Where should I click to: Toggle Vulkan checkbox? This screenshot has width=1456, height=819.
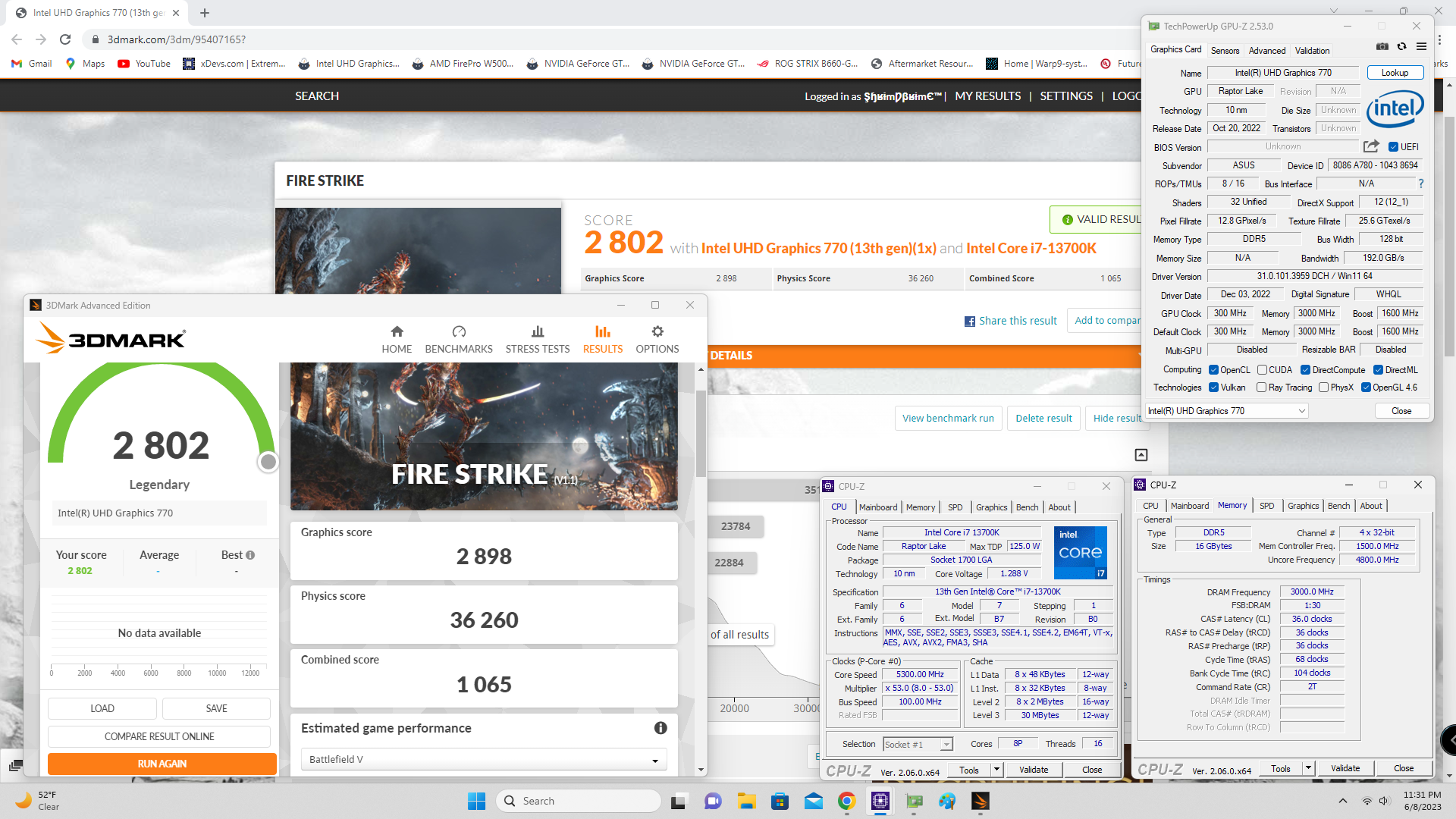click(1213, 388)
